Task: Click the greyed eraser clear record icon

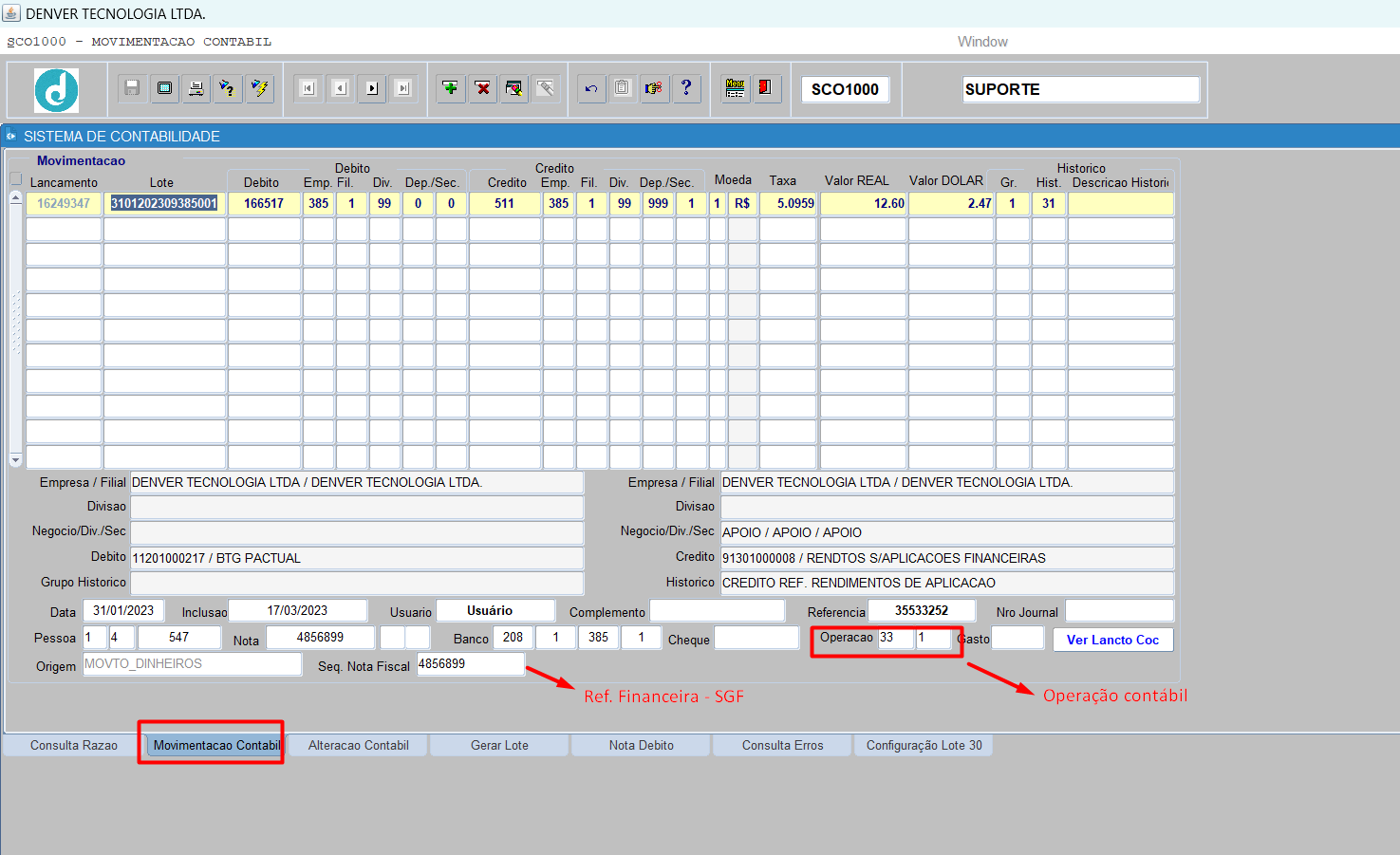Action: pyautogui.click(x=546, y=88)
